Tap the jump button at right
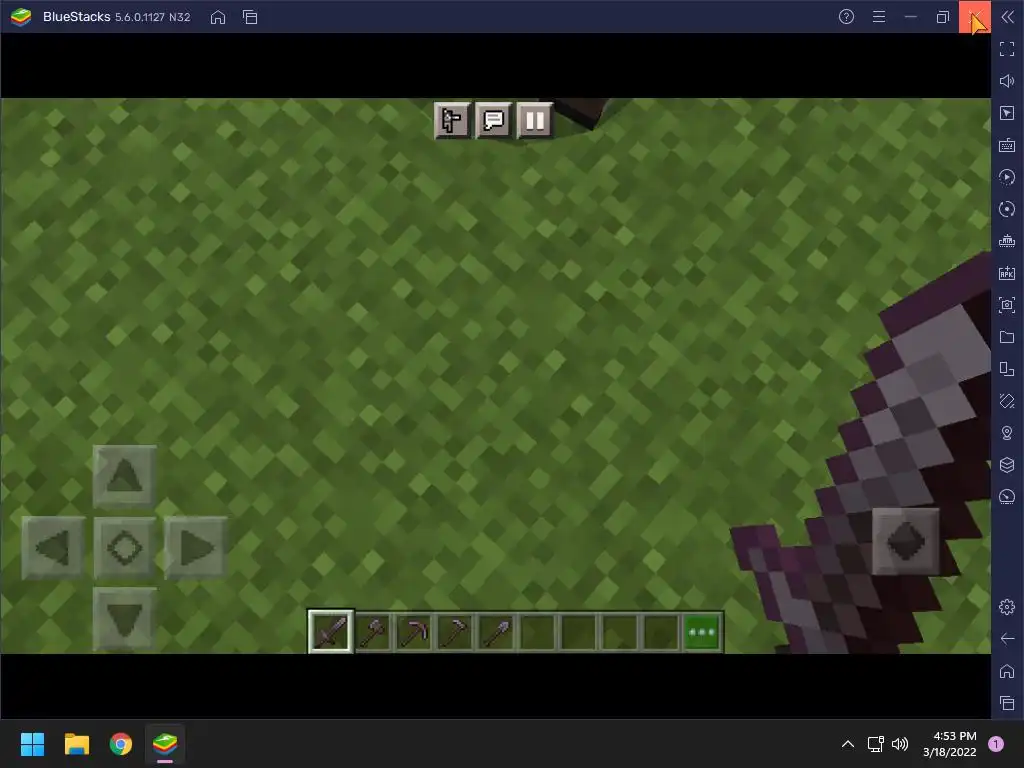The width and height of the screenshot is (1024, 768). tap(906, 541)
